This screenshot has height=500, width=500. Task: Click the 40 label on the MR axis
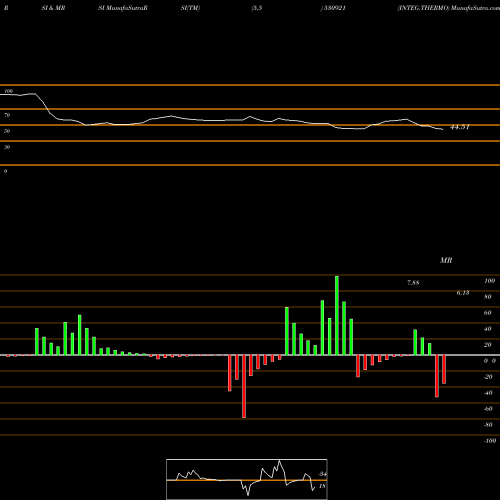point(488,329)
